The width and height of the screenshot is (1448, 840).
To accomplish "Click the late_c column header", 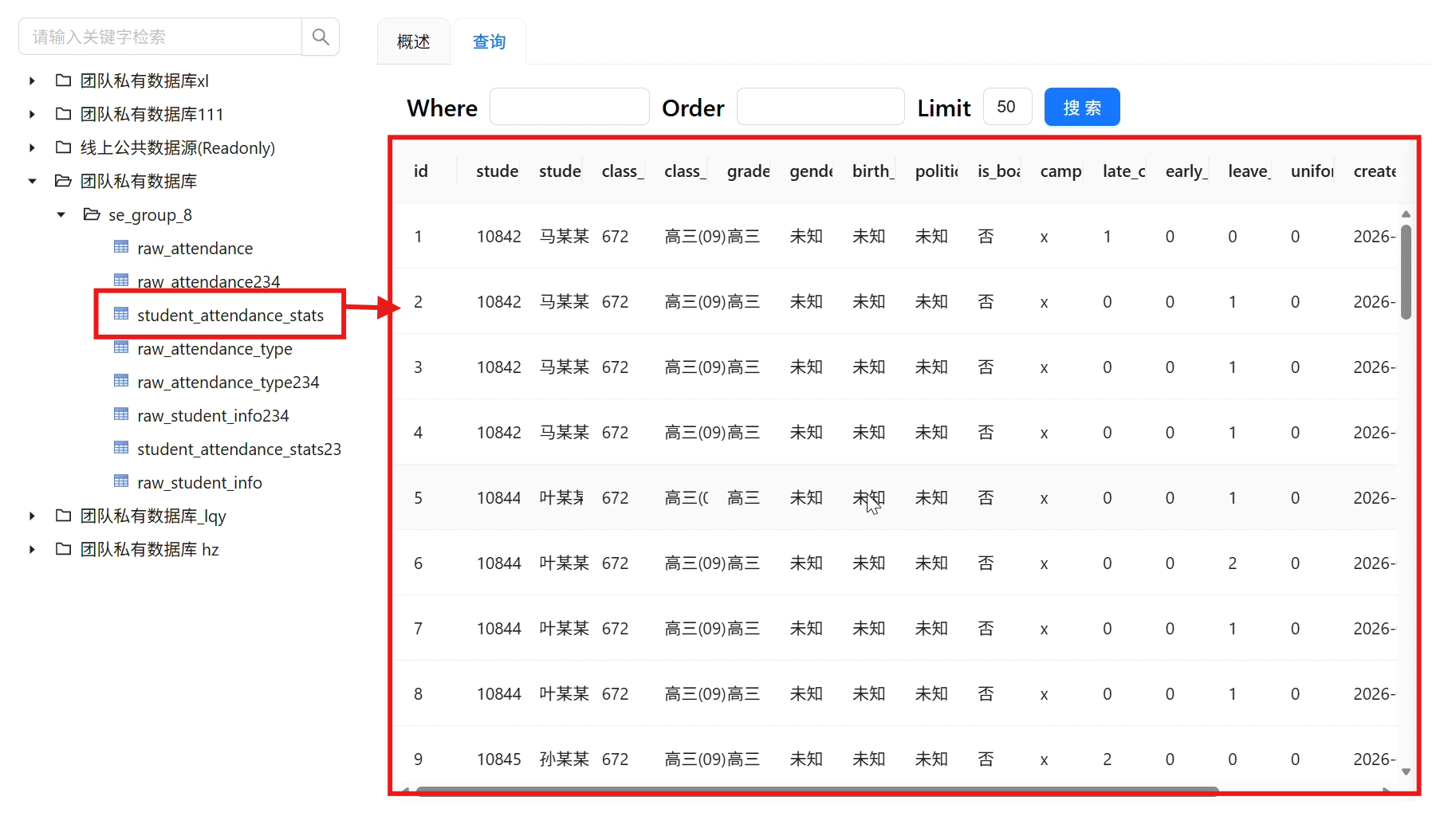I will click(1123, 171).
